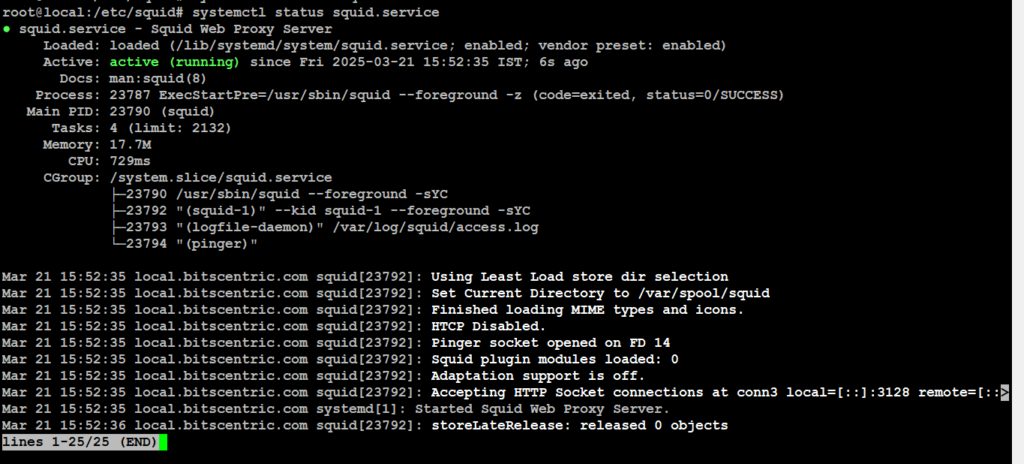
Task: Click the typed "systemctl status squid.service" command
Action: point(311,12)
